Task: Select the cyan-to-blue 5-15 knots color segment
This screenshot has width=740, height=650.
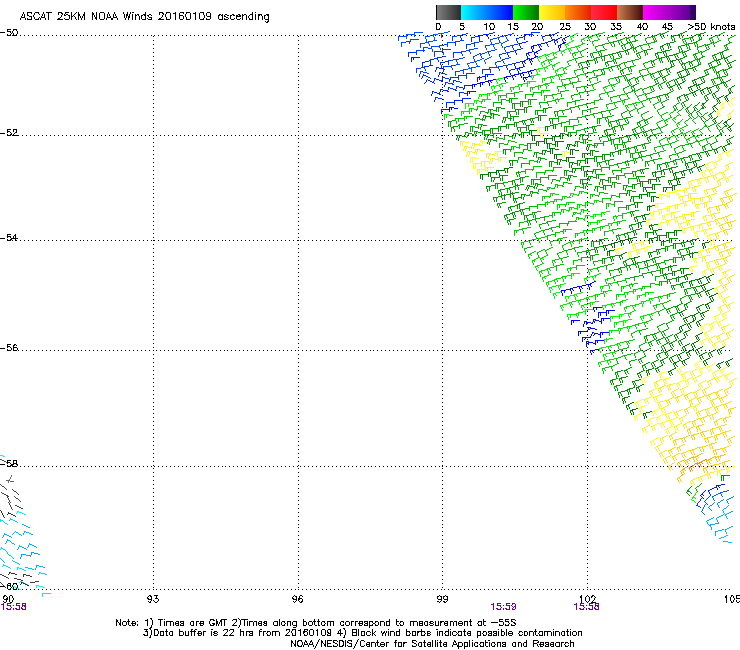Action: coord(487,12)
